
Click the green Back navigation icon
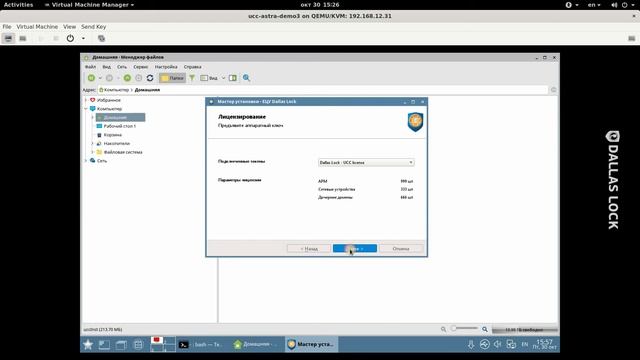tap(91, 78)
